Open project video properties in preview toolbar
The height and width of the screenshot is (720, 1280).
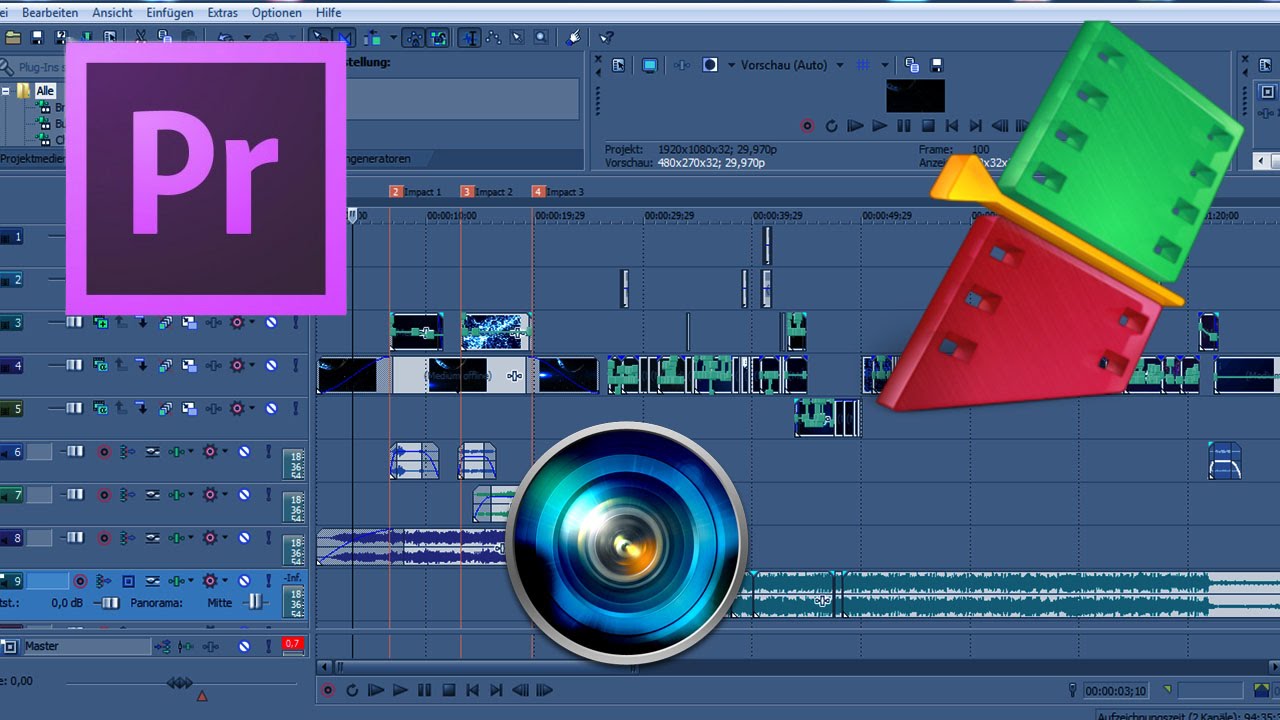point(618,65)
